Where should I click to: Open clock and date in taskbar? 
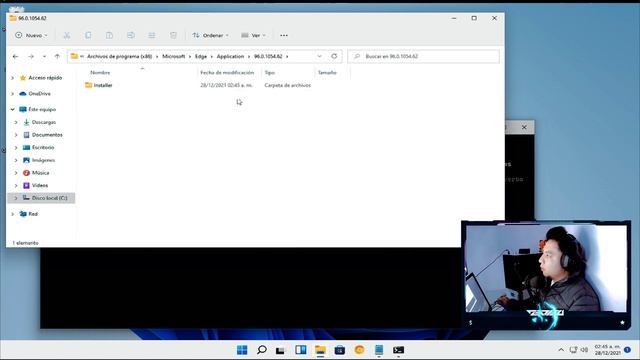(x=607, y=350)
